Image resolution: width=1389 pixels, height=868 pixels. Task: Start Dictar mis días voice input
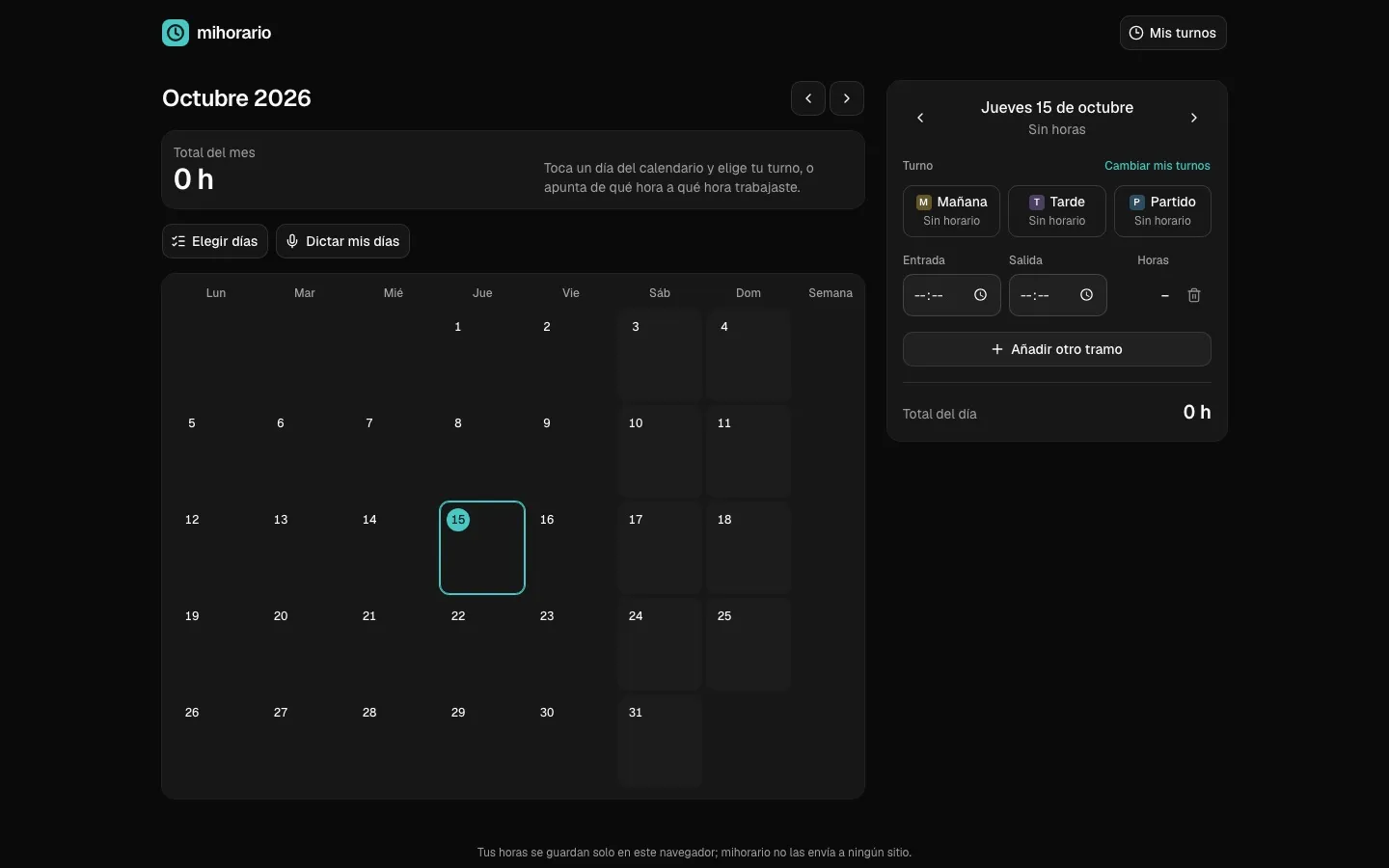(343, 241)
